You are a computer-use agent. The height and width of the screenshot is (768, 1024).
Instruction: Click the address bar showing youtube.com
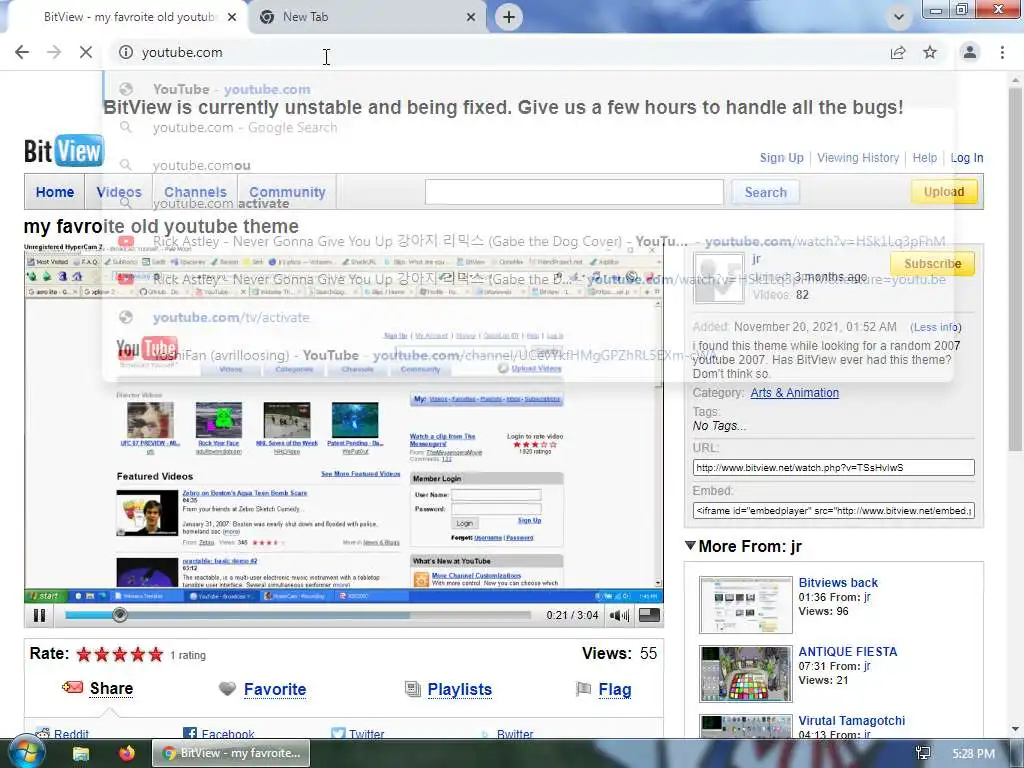[496, 52]
